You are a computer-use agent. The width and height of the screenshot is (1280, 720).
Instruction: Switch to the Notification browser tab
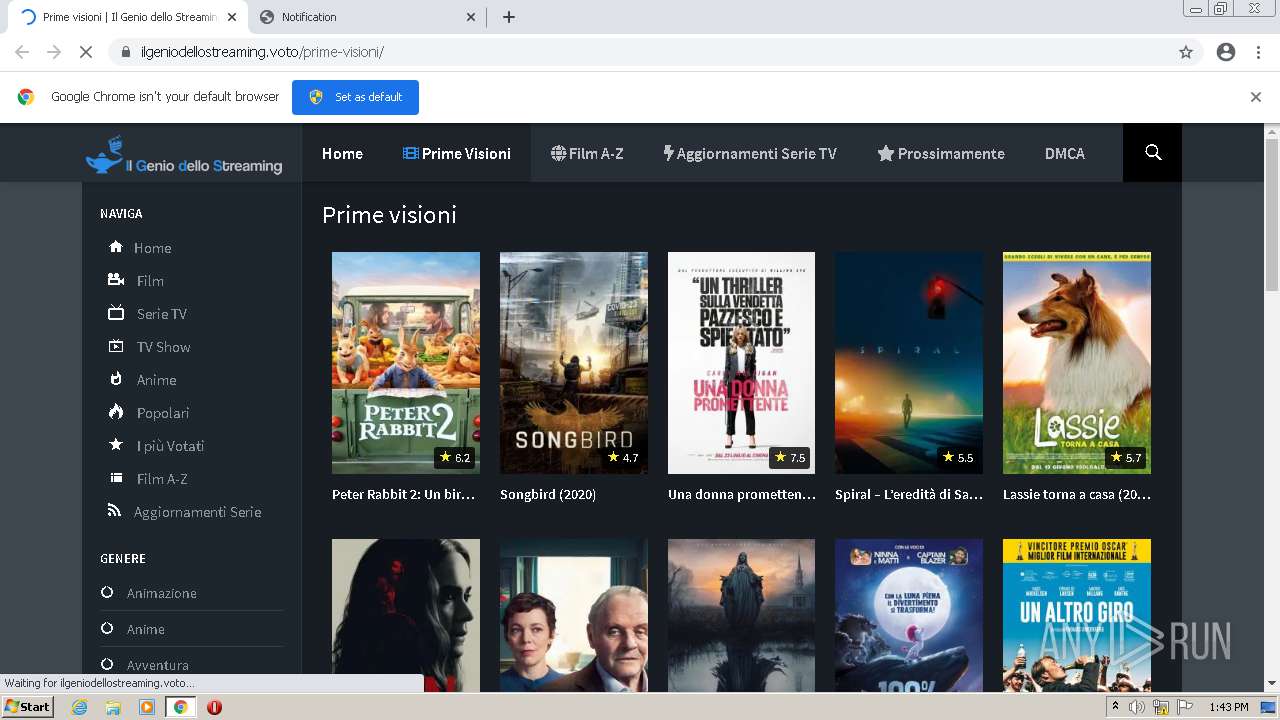coord(365,17)
